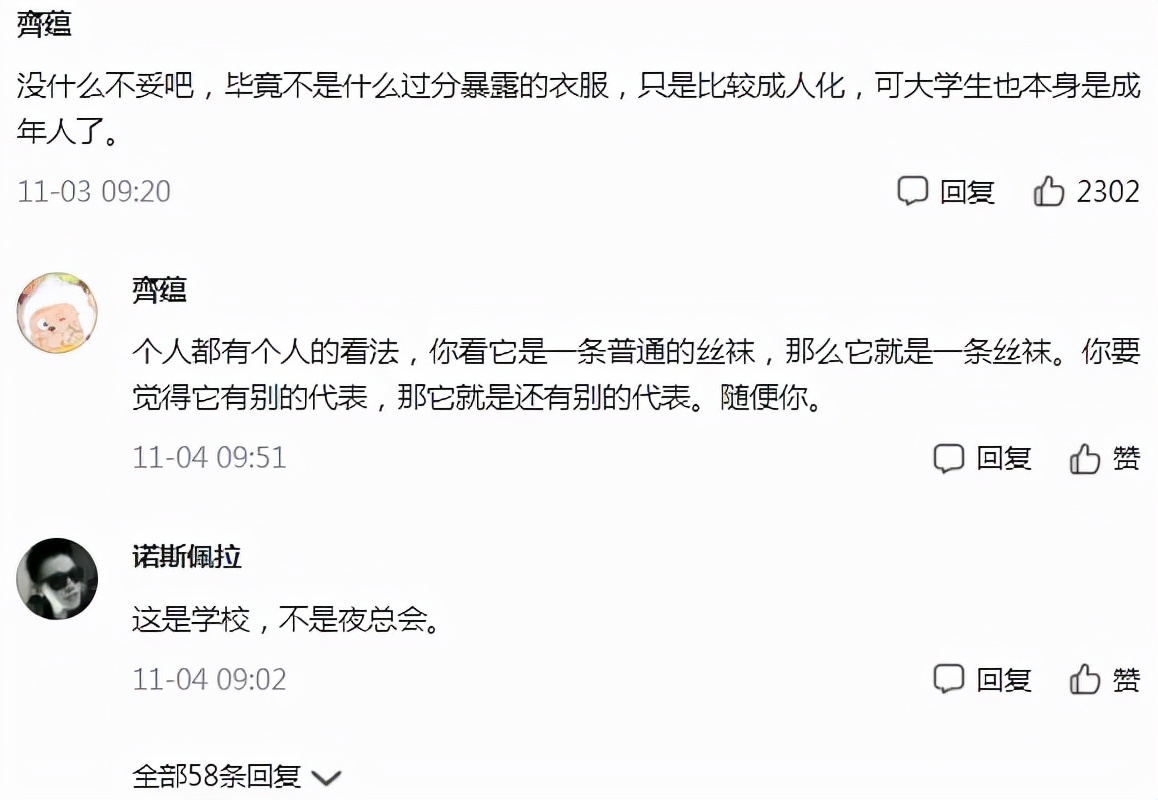This screenshot has width=1158, height=800.
Task: Click 诺斯佩拉's sunglasses avatar image
Action: point(58,580)
